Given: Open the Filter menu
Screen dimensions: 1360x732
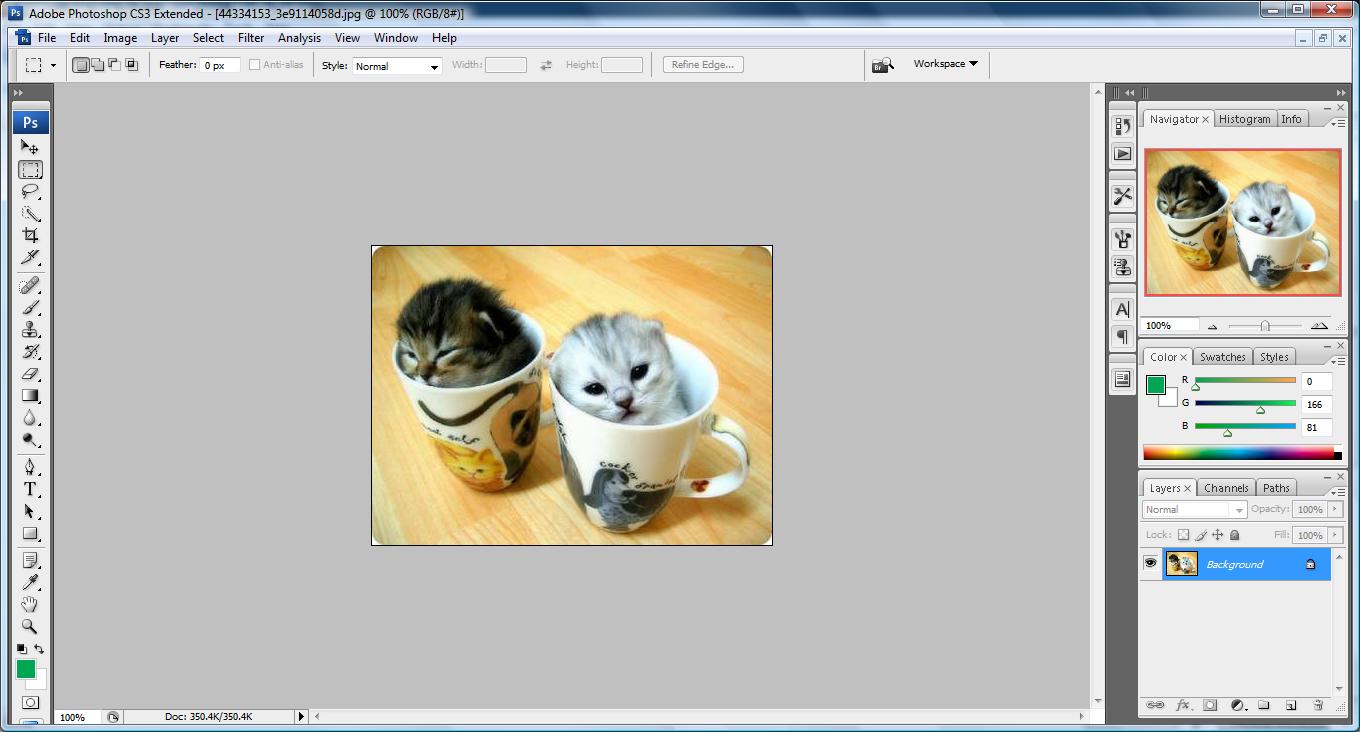Looking at the screenshot, I should coord(251,38).
